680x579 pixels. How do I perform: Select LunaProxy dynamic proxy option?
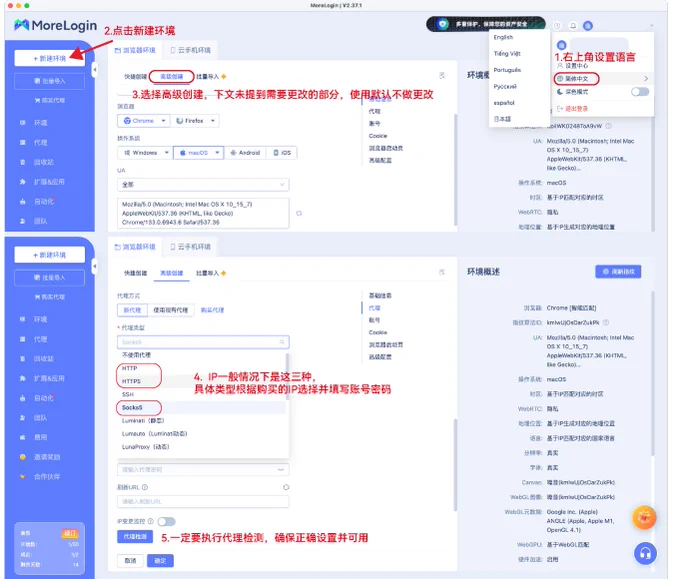[x=146, y=447]
